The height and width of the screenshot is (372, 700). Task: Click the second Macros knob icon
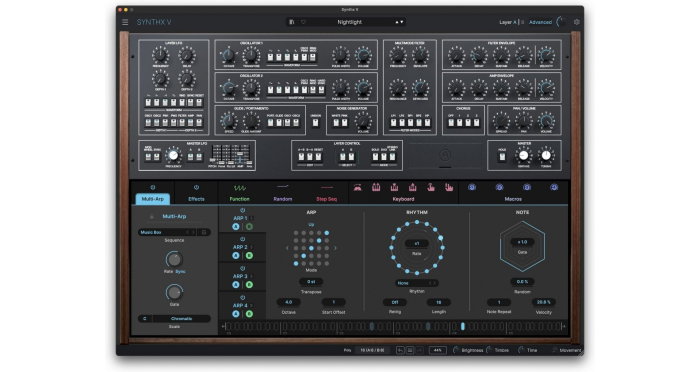click(x=500, y=188)
